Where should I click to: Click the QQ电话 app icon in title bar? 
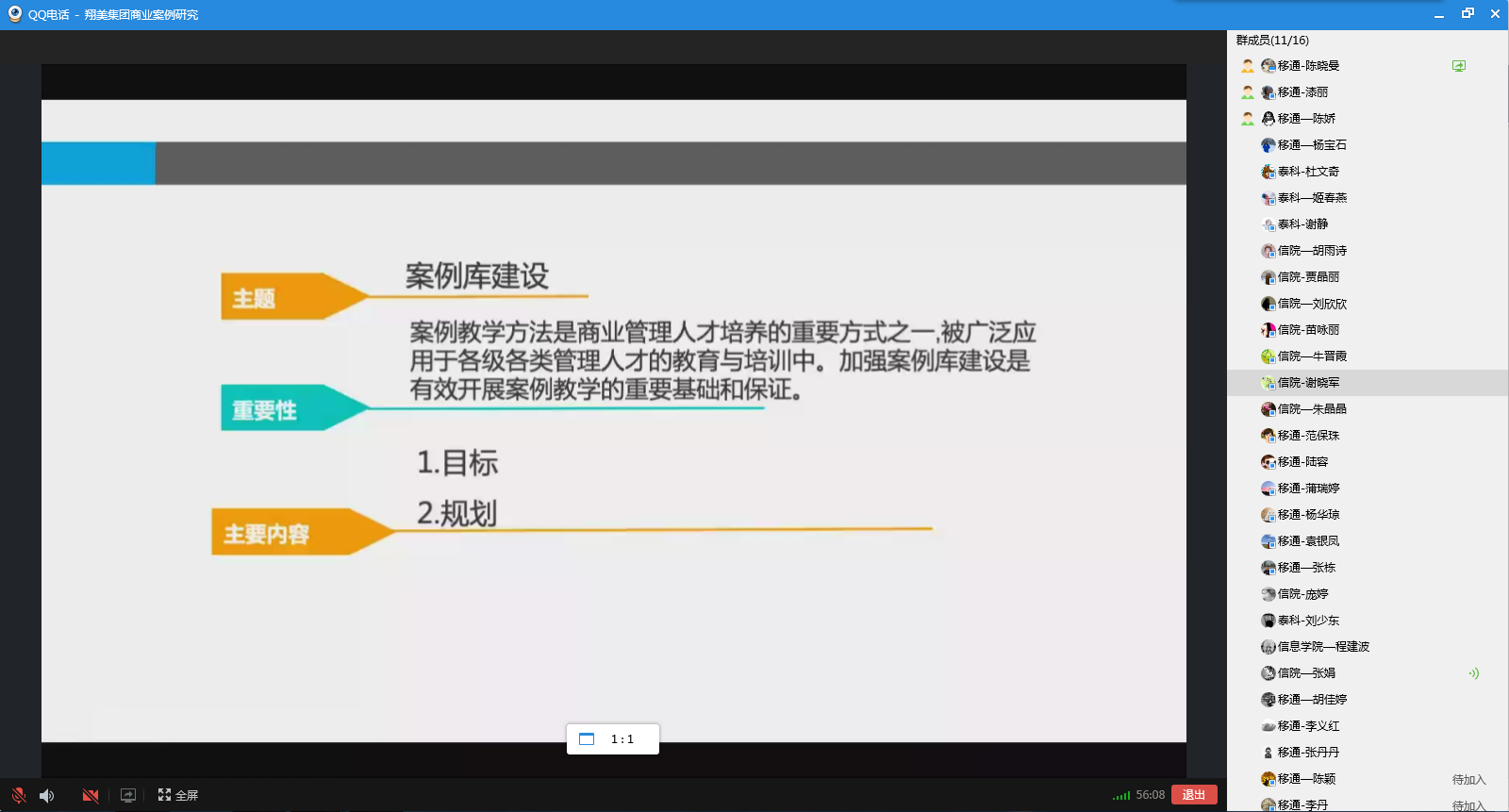tap(14, 14)
